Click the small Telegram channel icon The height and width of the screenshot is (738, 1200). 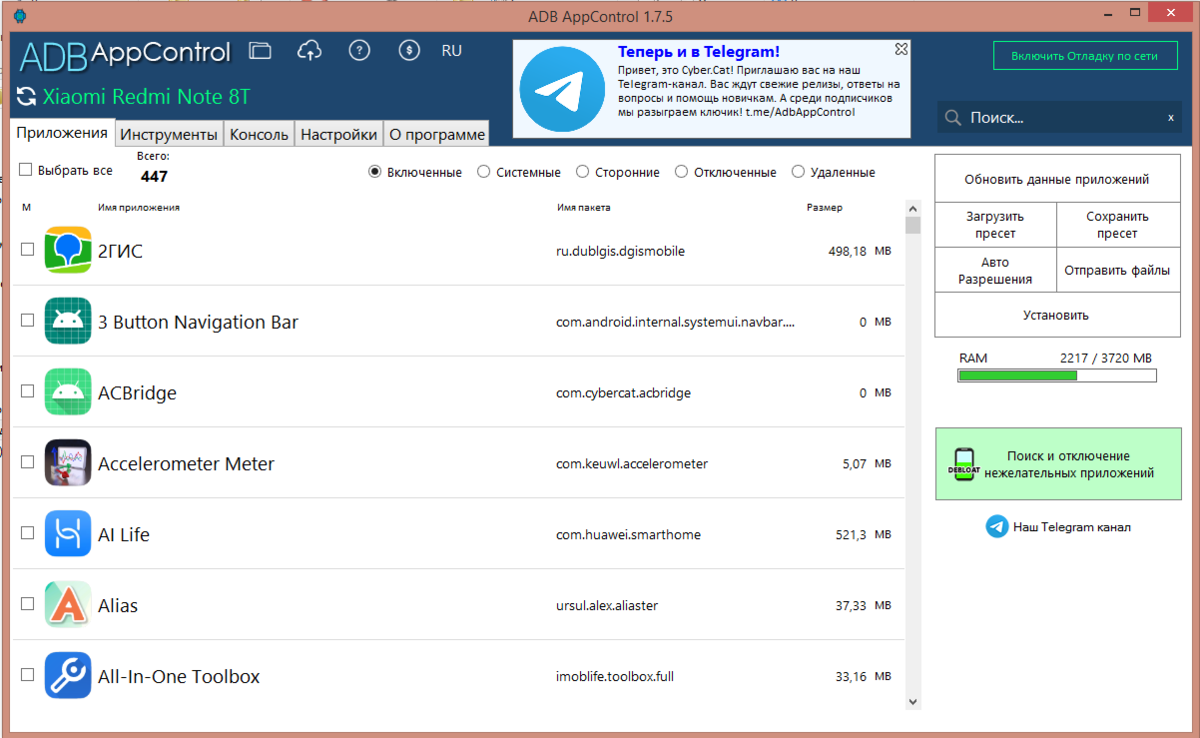(997, 526)
